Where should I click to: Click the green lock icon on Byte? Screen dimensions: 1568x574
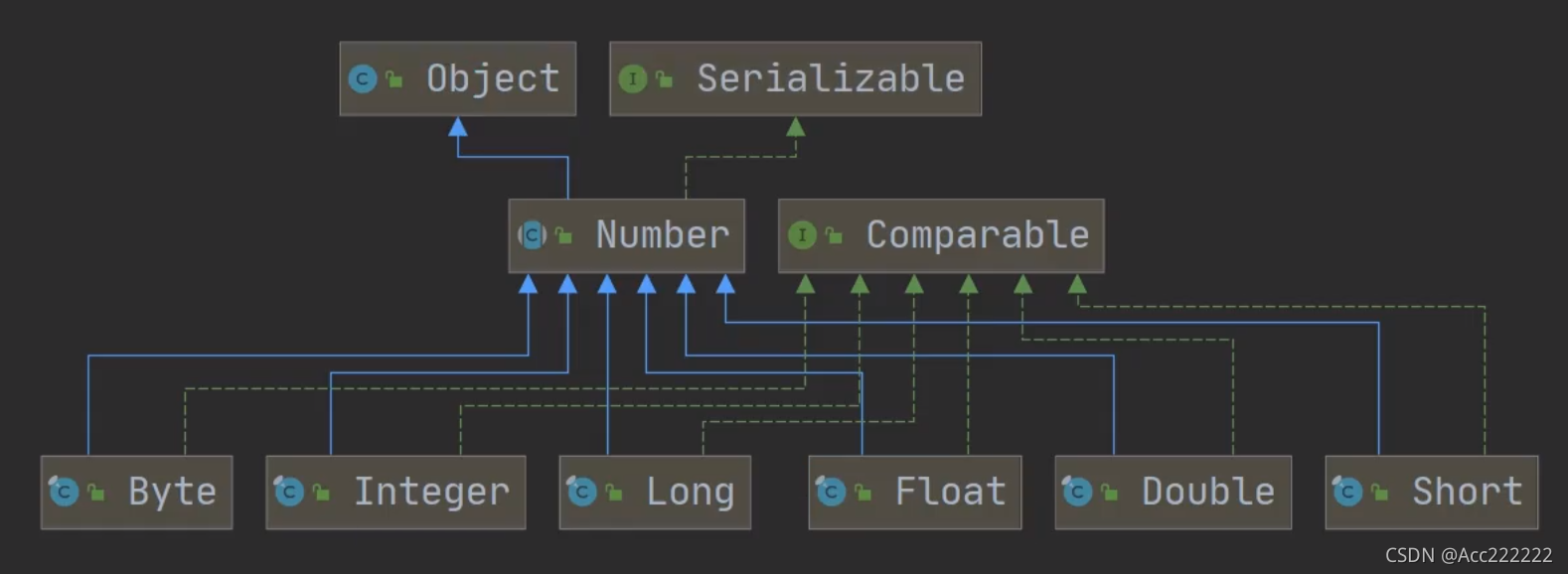96,492
